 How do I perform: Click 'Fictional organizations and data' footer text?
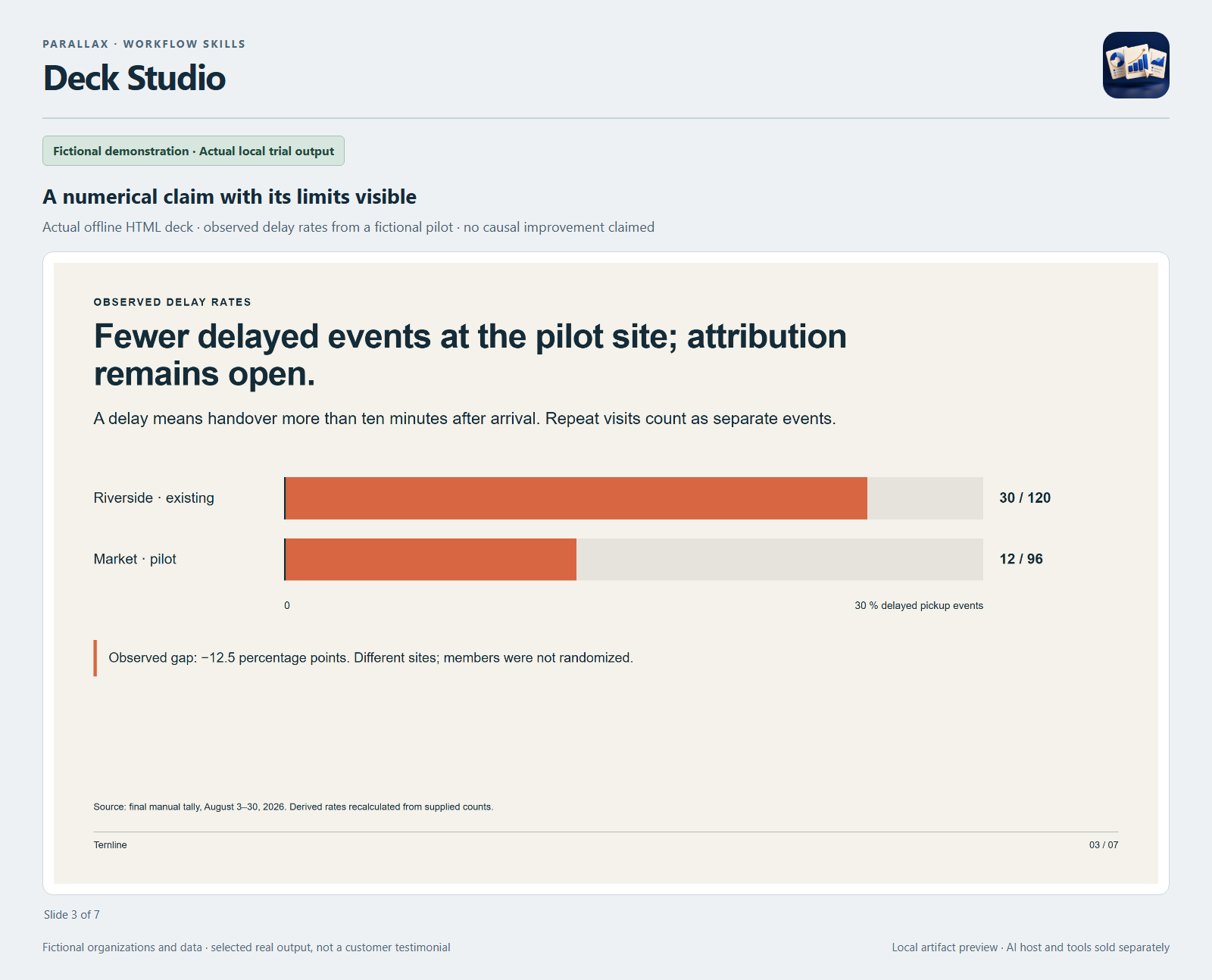[x=246, y=947]
